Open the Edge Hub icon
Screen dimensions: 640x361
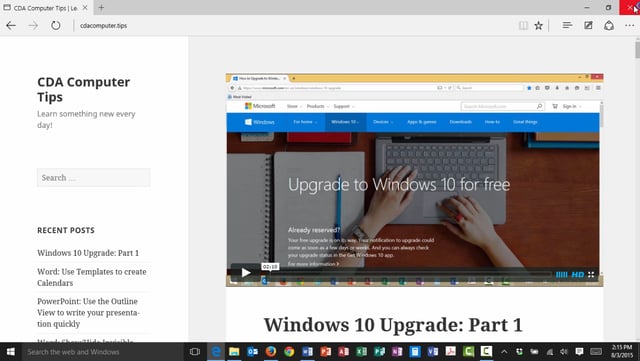click(x=567, y=25)
